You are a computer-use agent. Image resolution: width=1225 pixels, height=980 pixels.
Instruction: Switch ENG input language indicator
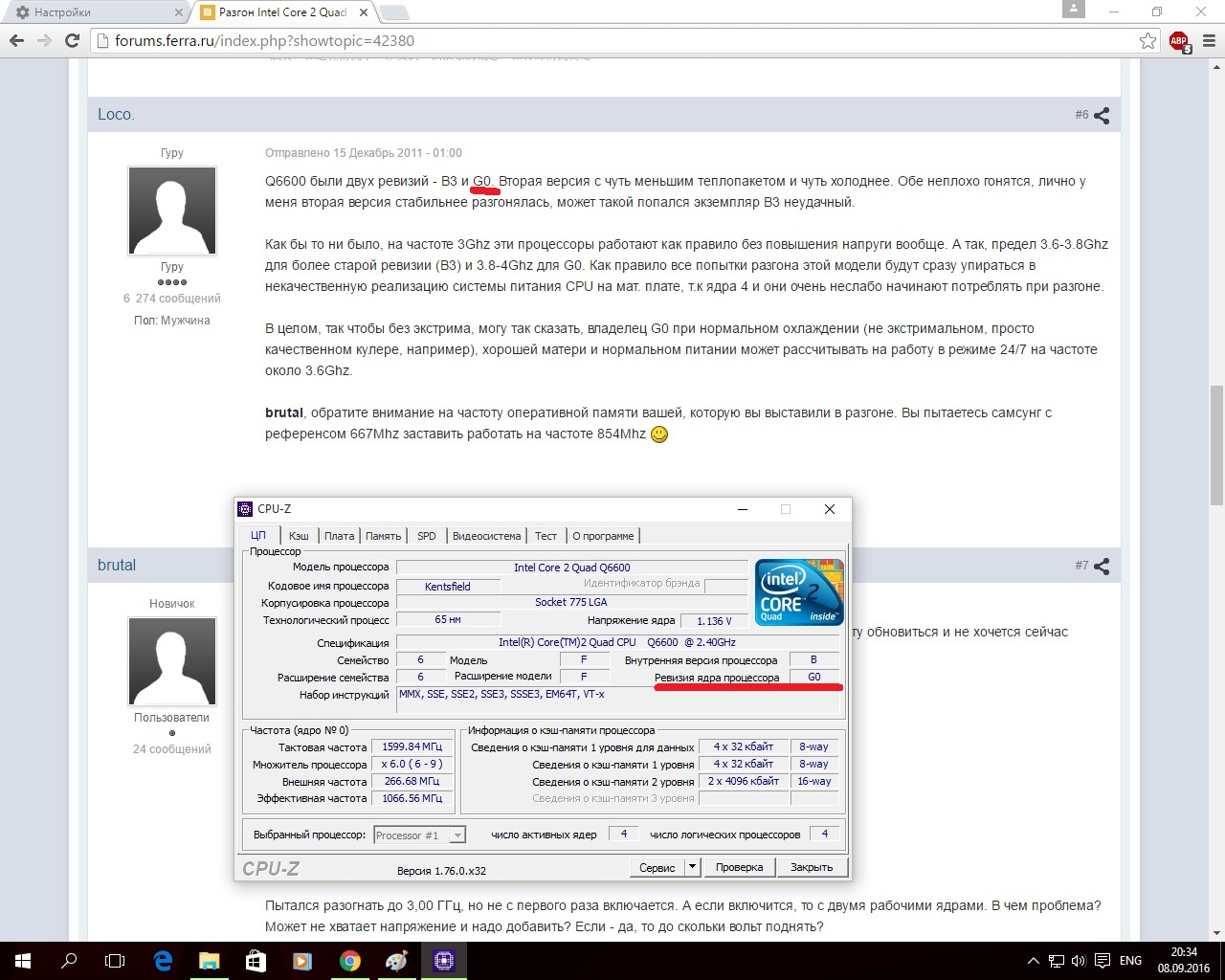tap(1130, 961)
